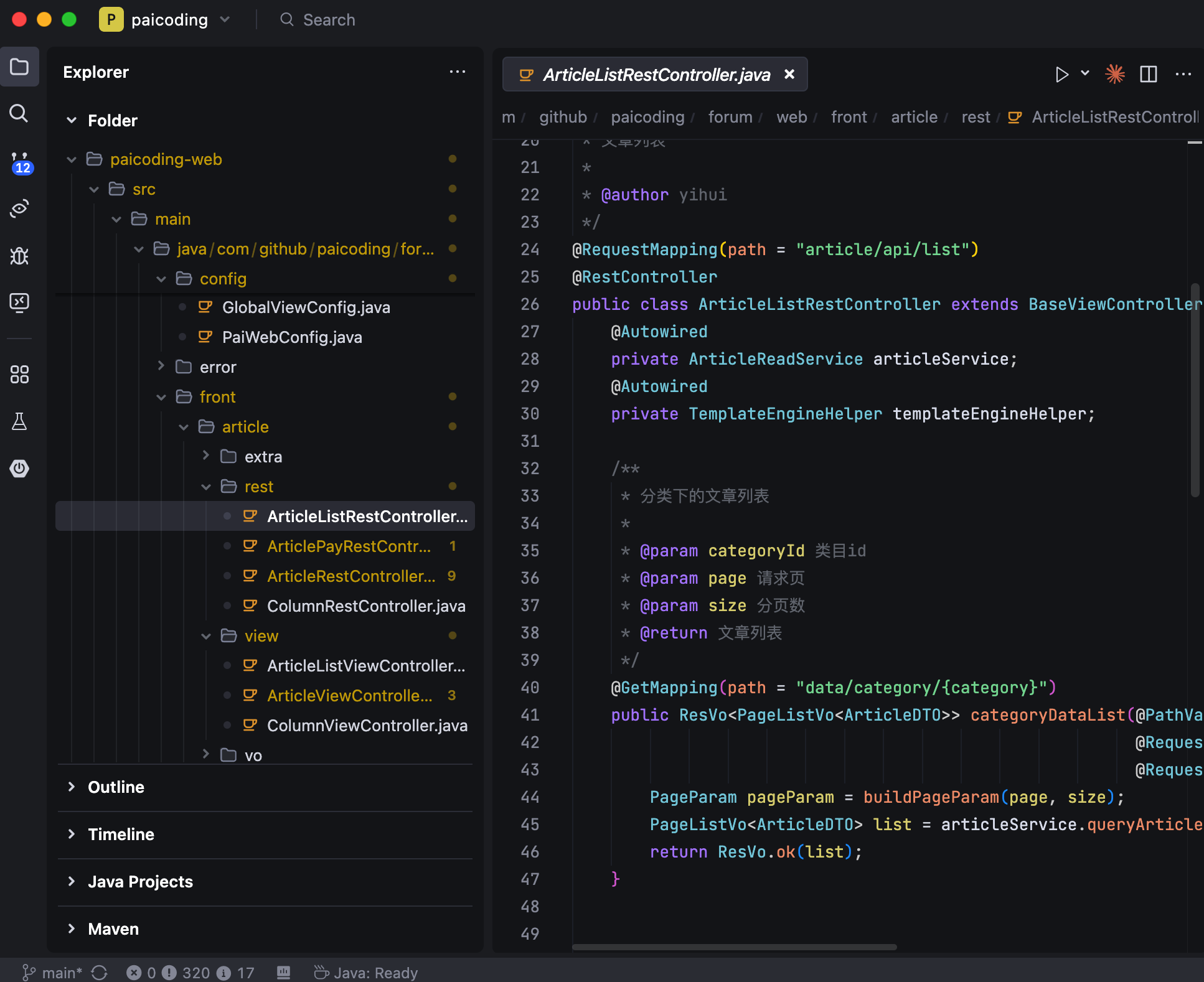Click the sync changes icon in status bar
Screen dimensions: 1204x982
[100, 972]
